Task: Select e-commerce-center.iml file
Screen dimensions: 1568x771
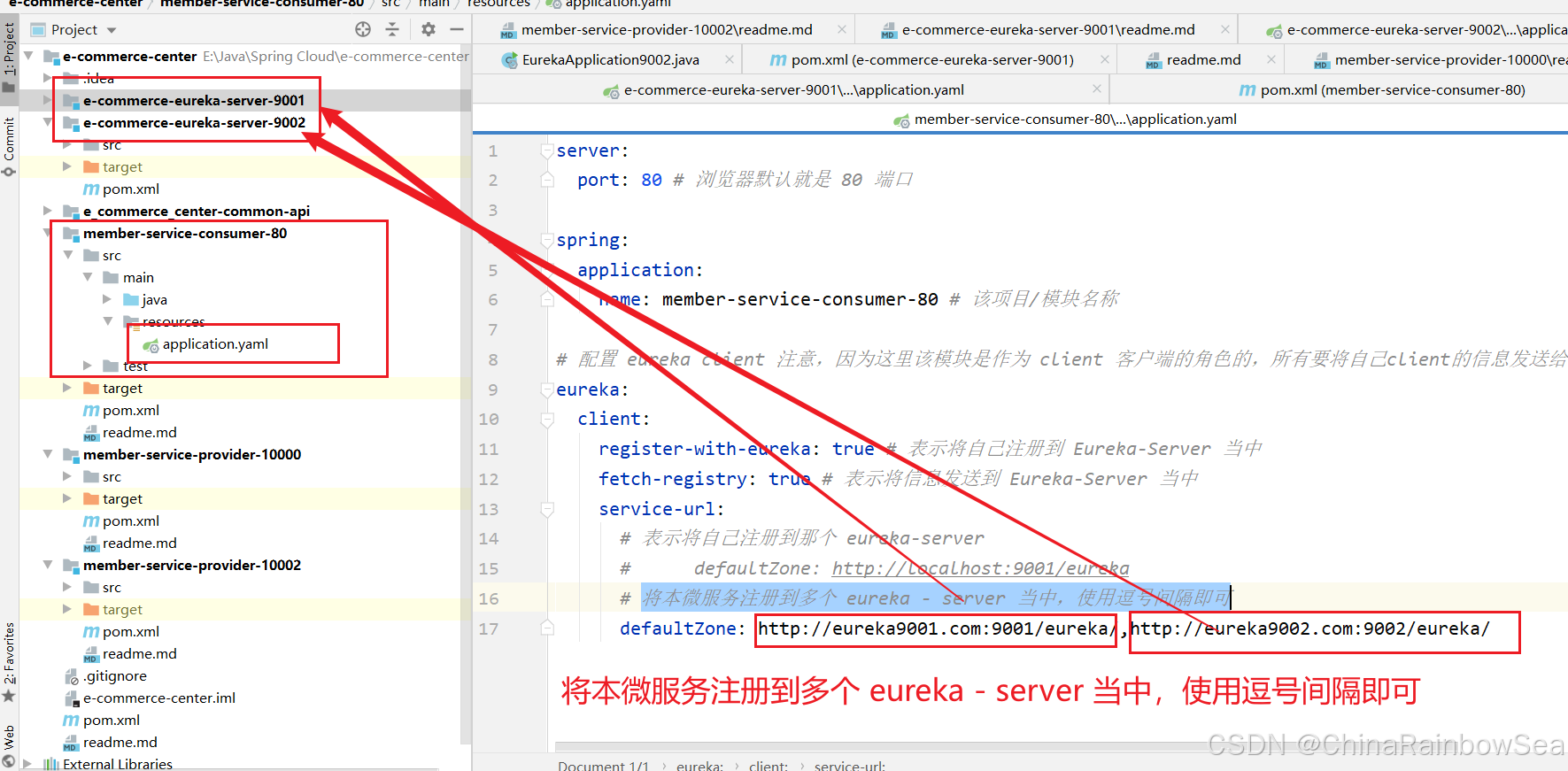Action: click(x=159, y=698)
